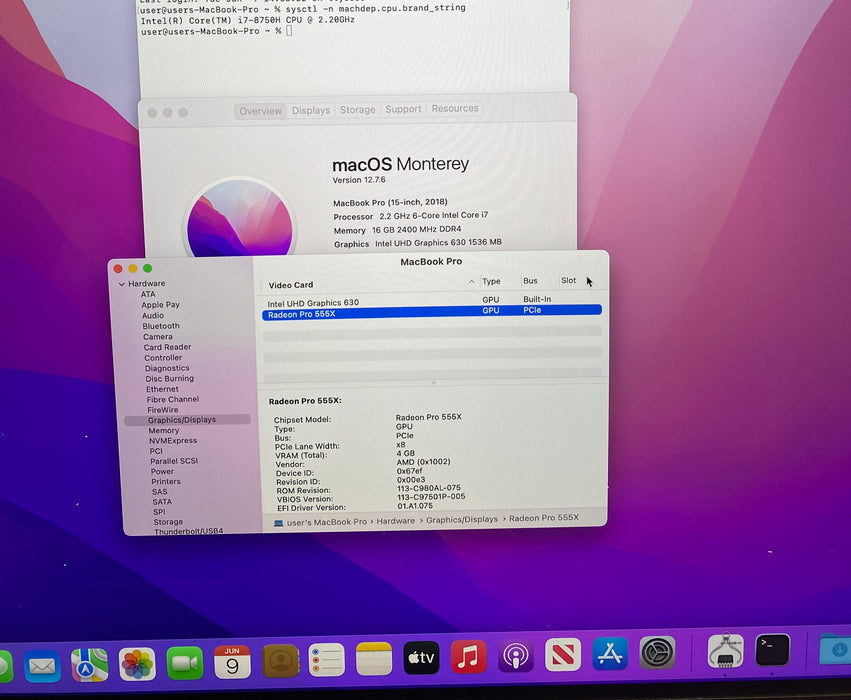This screenshot has width=851, height=700.
Task: Click Video Card column header
Action: [291, 285]
